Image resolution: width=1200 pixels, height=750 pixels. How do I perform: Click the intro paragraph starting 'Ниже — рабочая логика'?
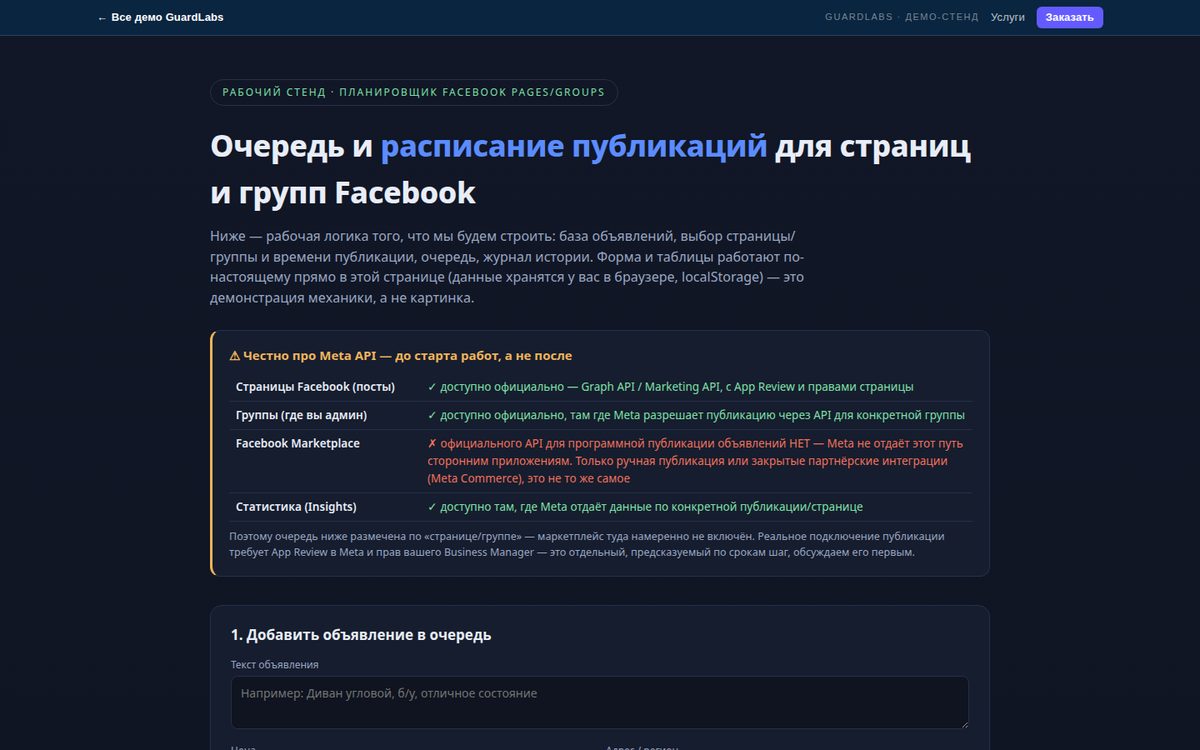point(507,267)
